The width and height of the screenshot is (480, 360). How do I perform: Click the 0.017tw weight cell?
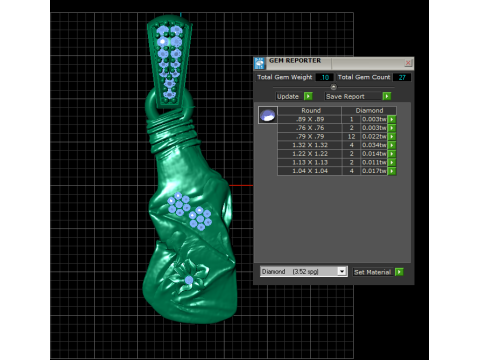(374, 171)
